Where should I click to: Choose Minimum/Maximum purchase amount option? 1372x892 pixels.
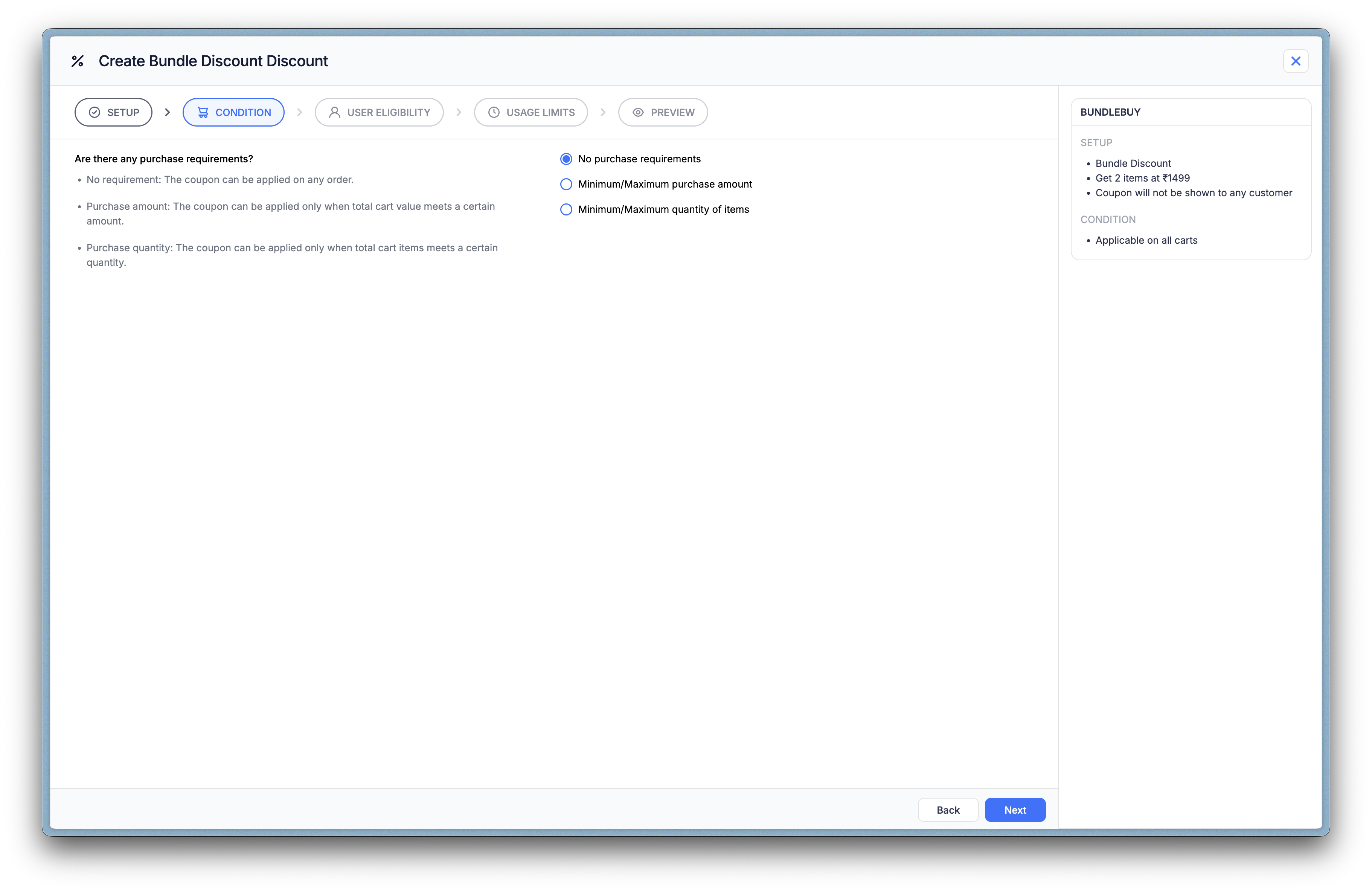(x=566, y=185)
